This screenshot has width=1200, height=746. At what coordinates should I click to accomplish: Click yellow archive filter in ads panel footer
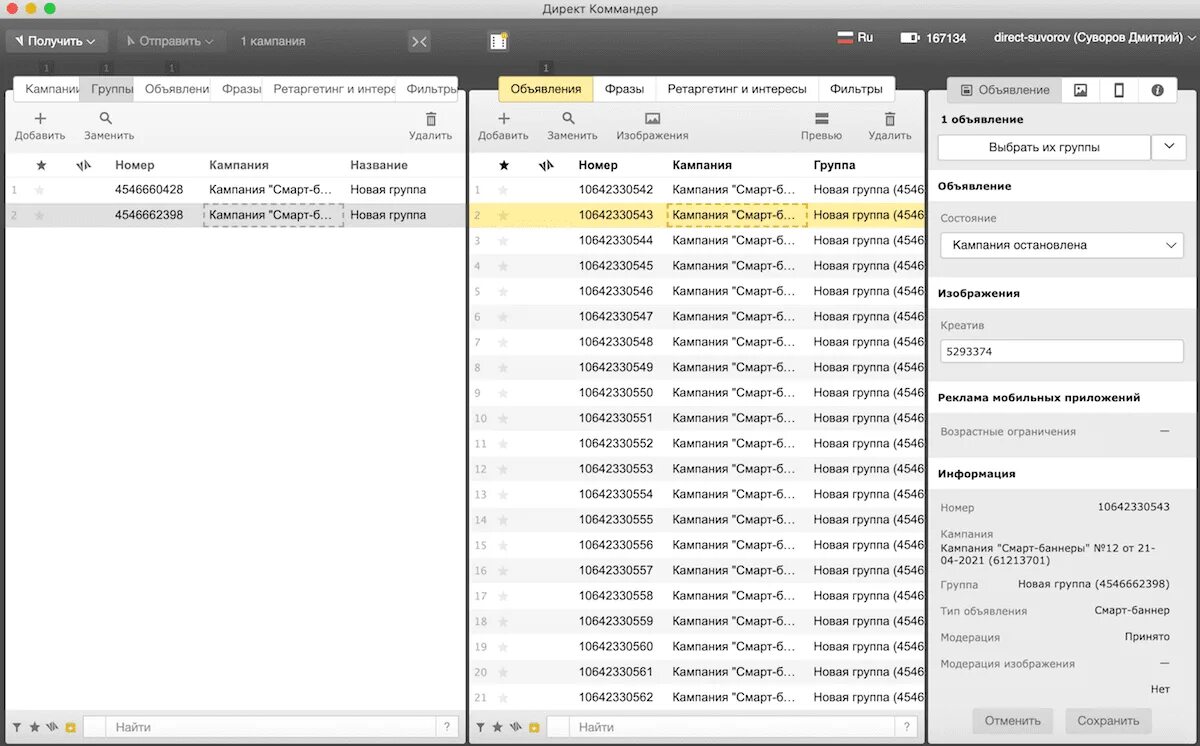(533, 728)
